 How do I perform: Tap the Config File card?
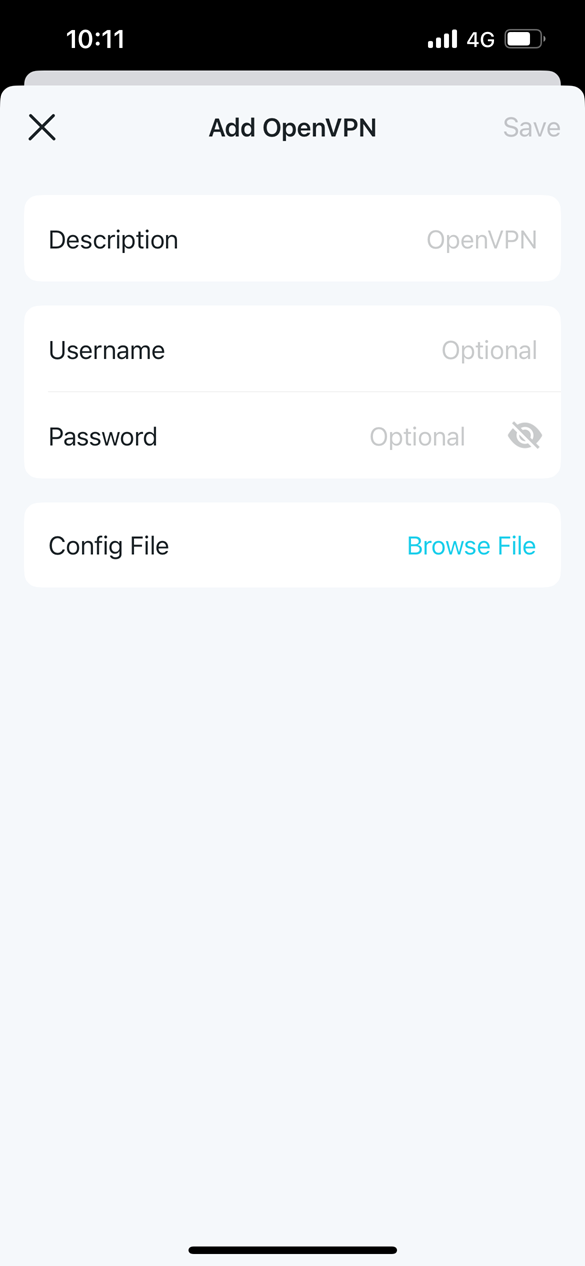coord(292,545)
